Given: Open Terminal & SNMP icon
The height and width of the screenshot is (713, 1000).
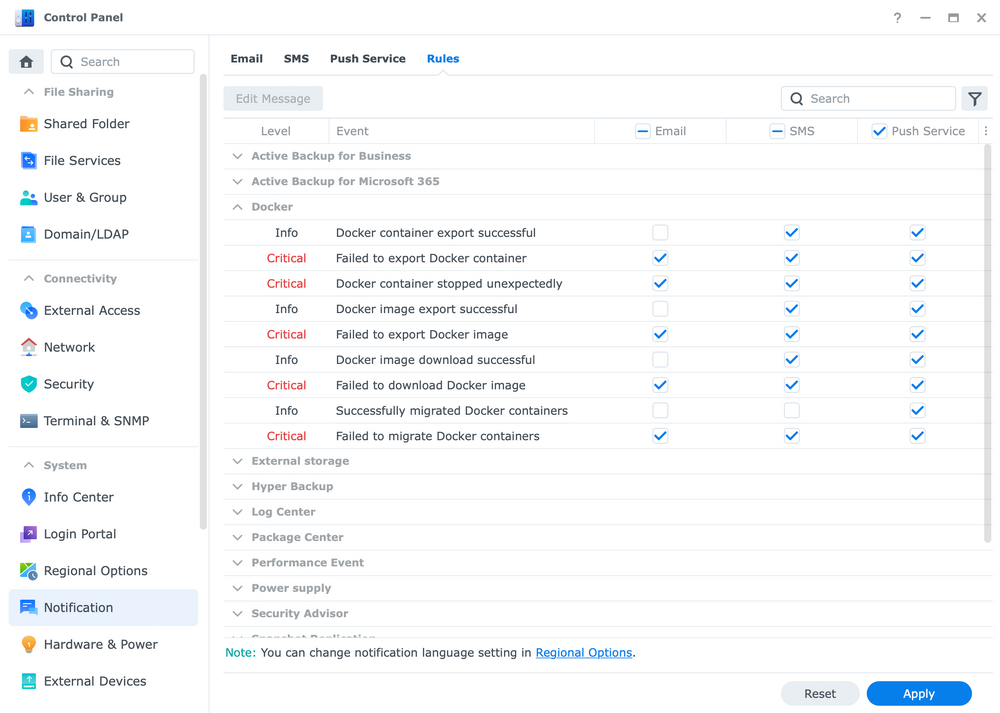Looking at the screenshot, I should pyautogui.click(x=28, y=421).
